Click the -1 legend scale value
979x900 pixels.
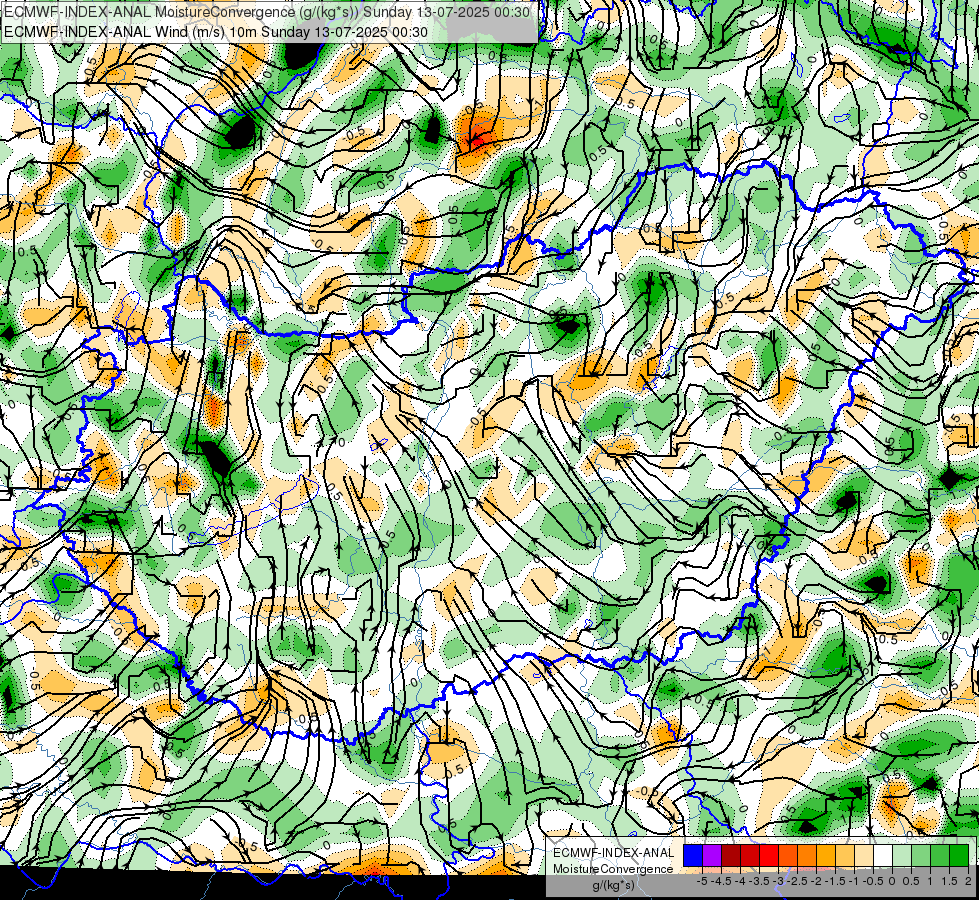point(854,881)
